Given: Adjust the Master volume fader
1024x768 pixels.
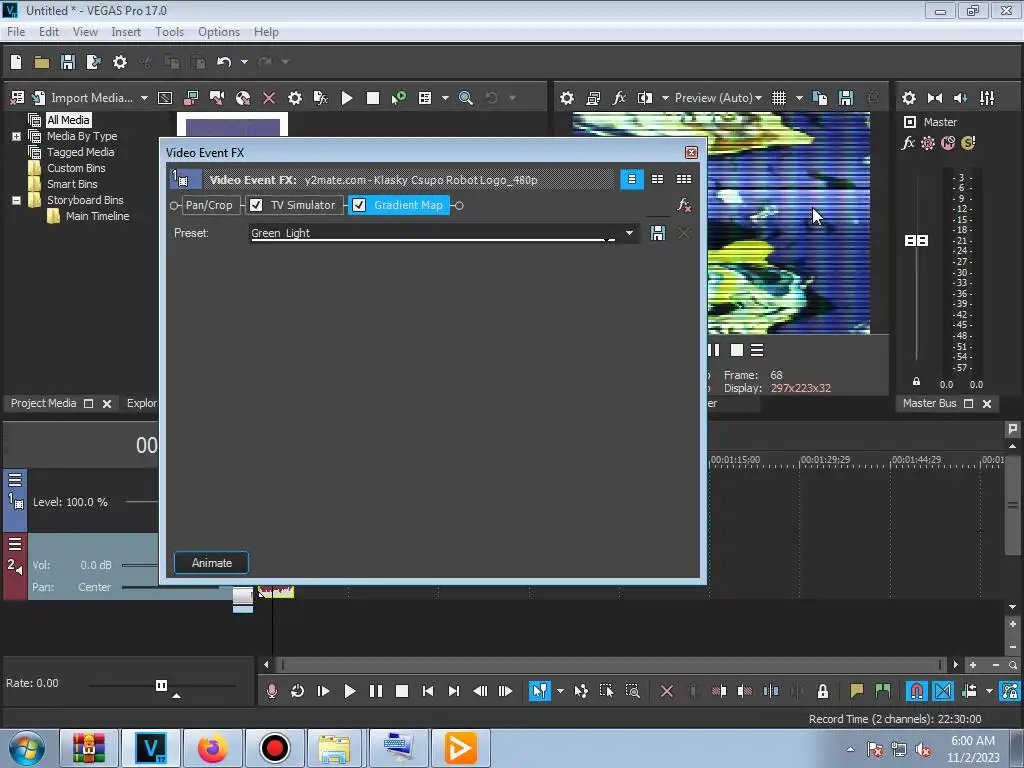Looking at the screenshot, I should [x=916, y=240].
